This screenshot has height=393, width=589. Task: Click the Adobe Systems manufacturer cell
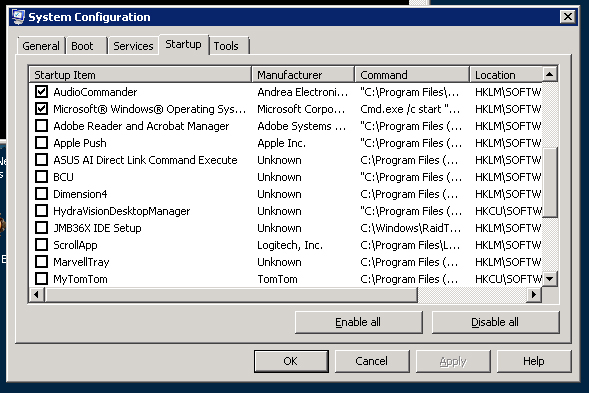302,126
